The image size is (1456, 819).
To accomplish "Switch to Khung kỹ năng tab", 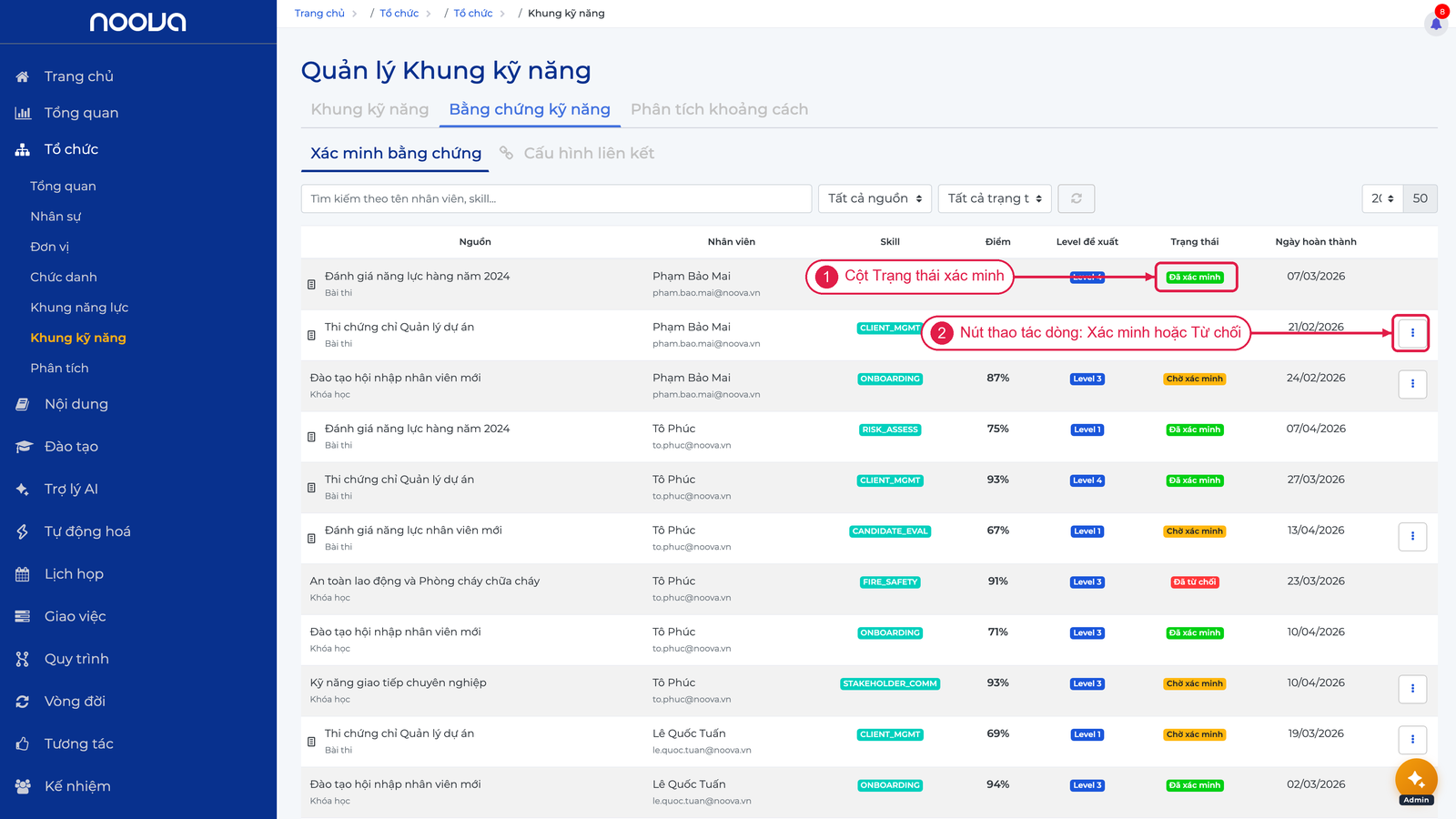I will coord(369,109).
